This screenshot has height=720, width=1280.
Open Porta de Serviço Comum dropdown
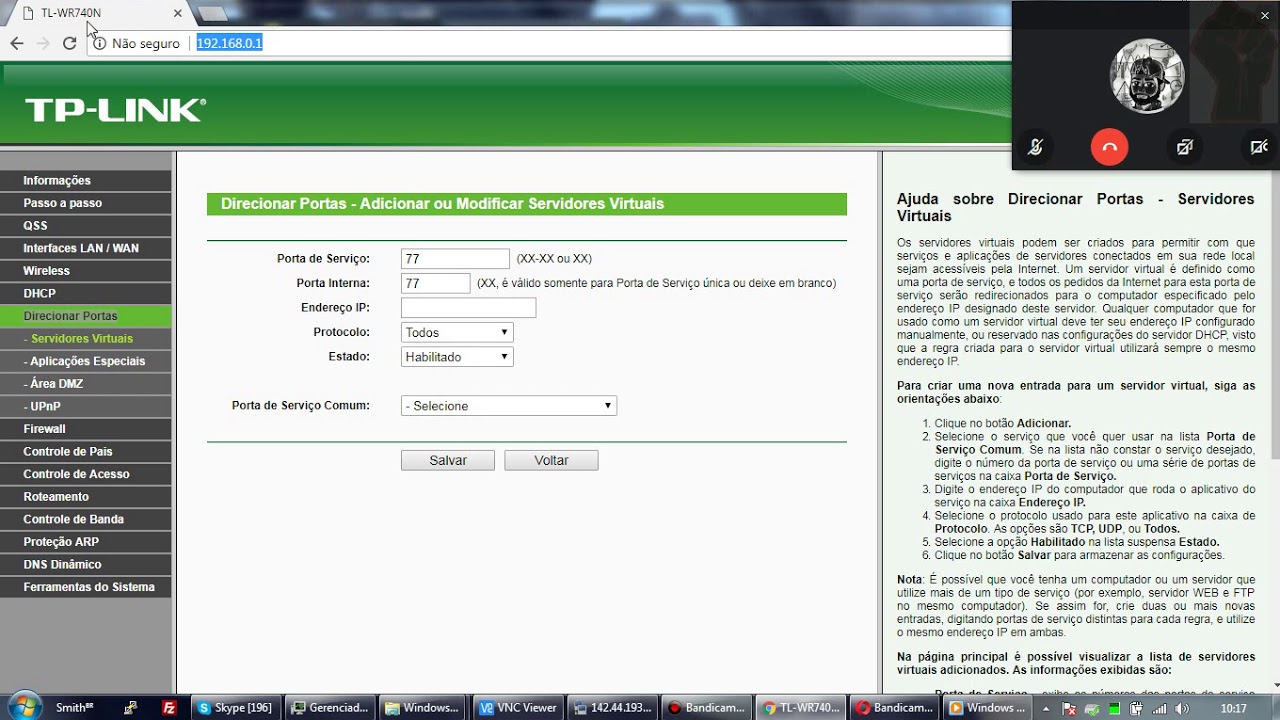click(x=509, y=406)
